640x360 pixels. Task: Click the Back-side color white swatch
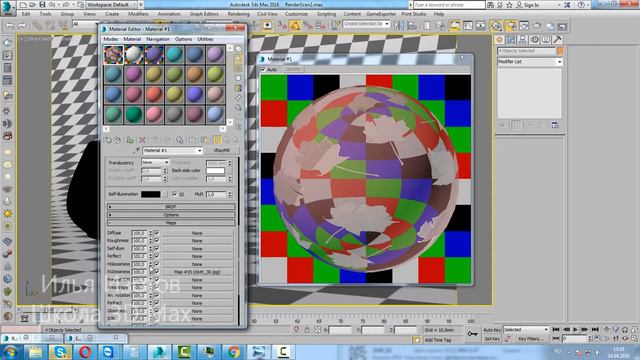click(x=215, y=170)
